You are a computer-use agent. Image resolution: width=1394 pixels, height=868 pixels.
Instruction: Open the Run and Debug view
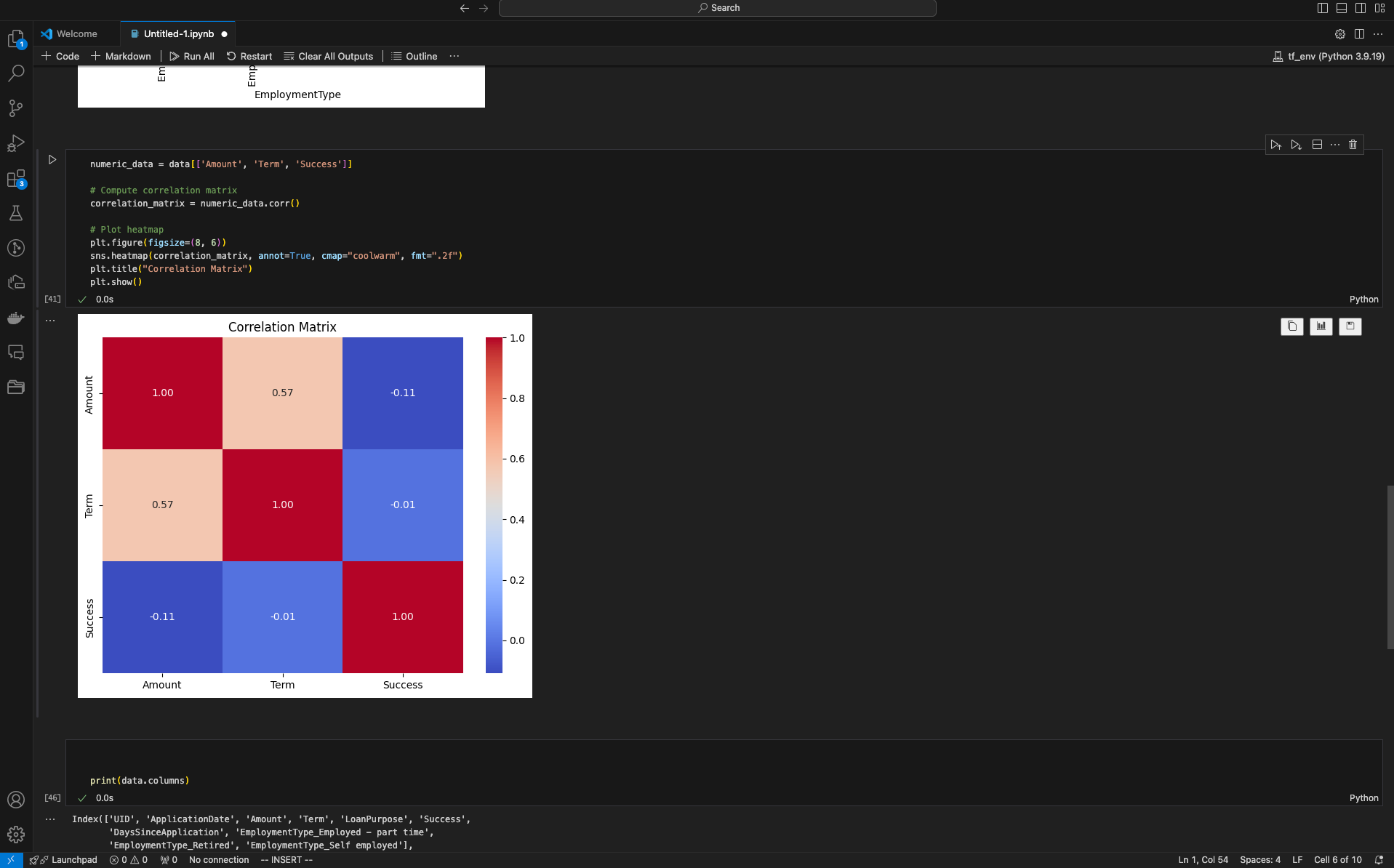coord(16,143)
